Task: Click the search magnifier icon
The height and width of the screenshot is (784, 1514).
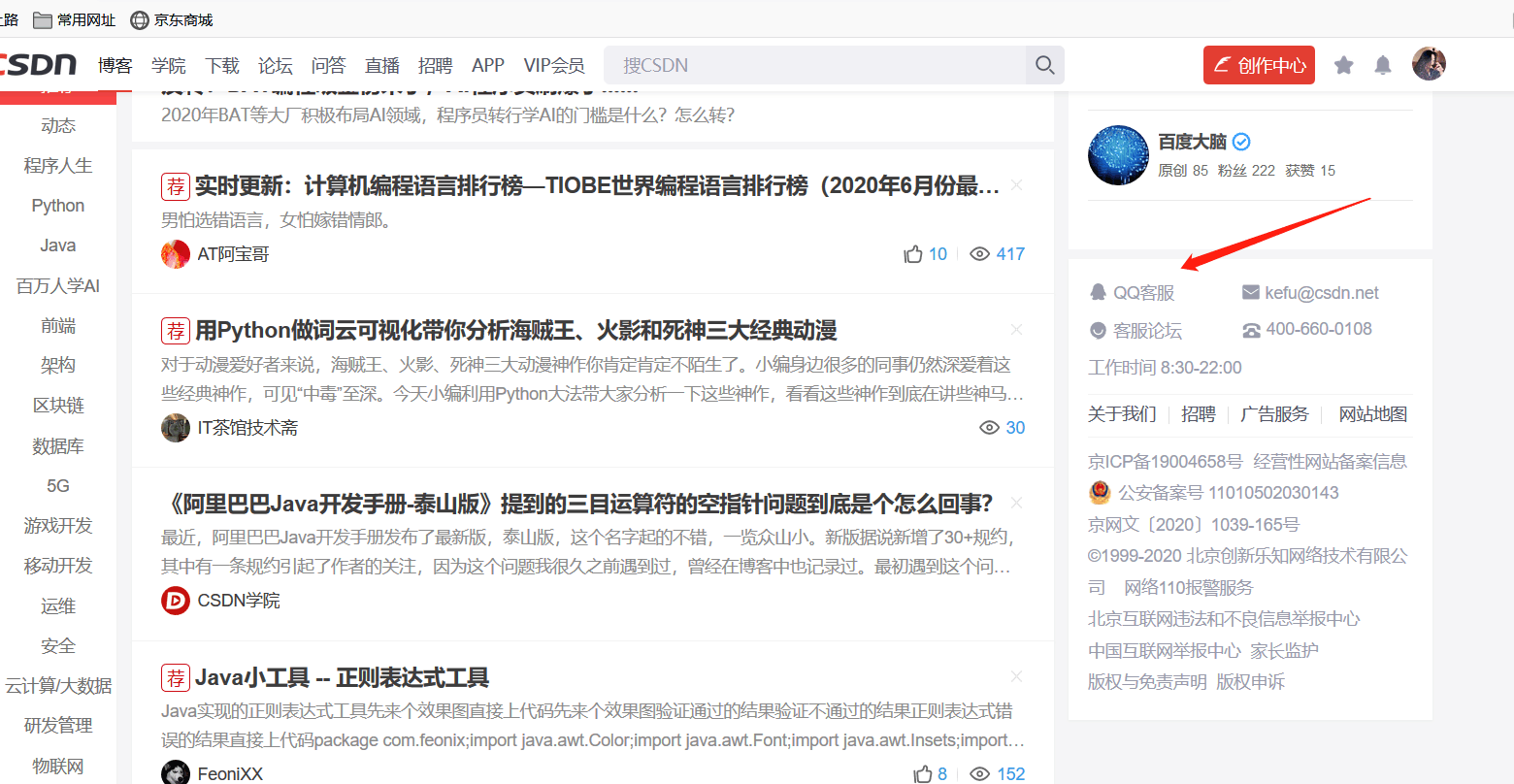Action: [1045, 65]
